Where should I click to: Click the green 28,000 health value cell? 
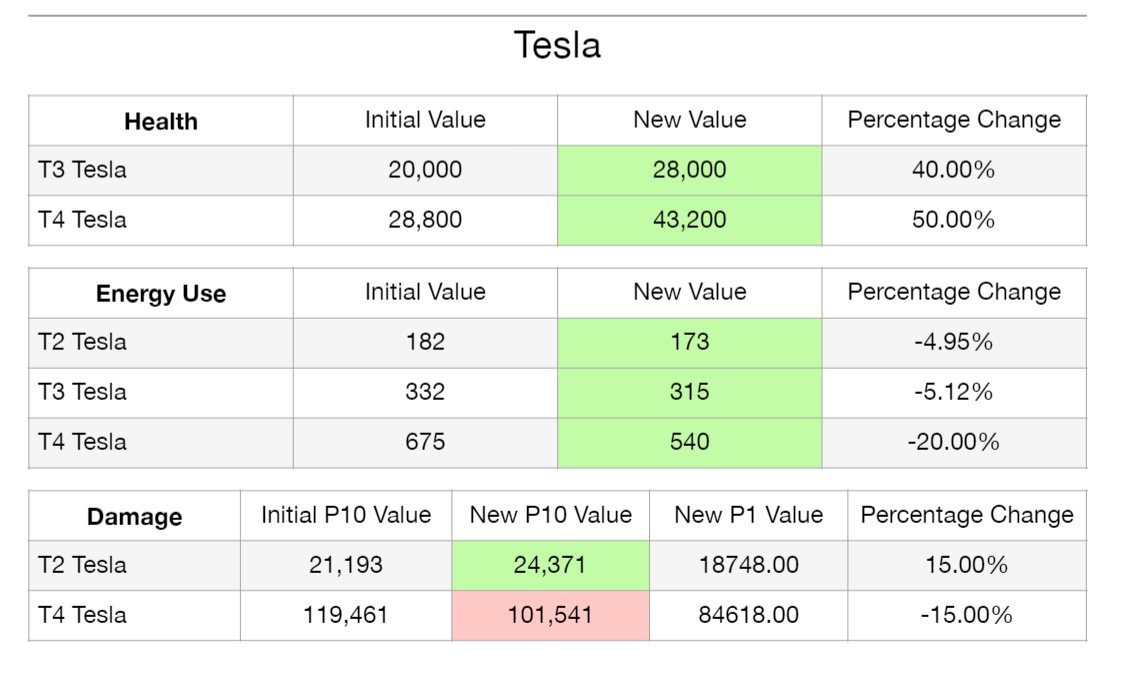click(x=689, y=170)
